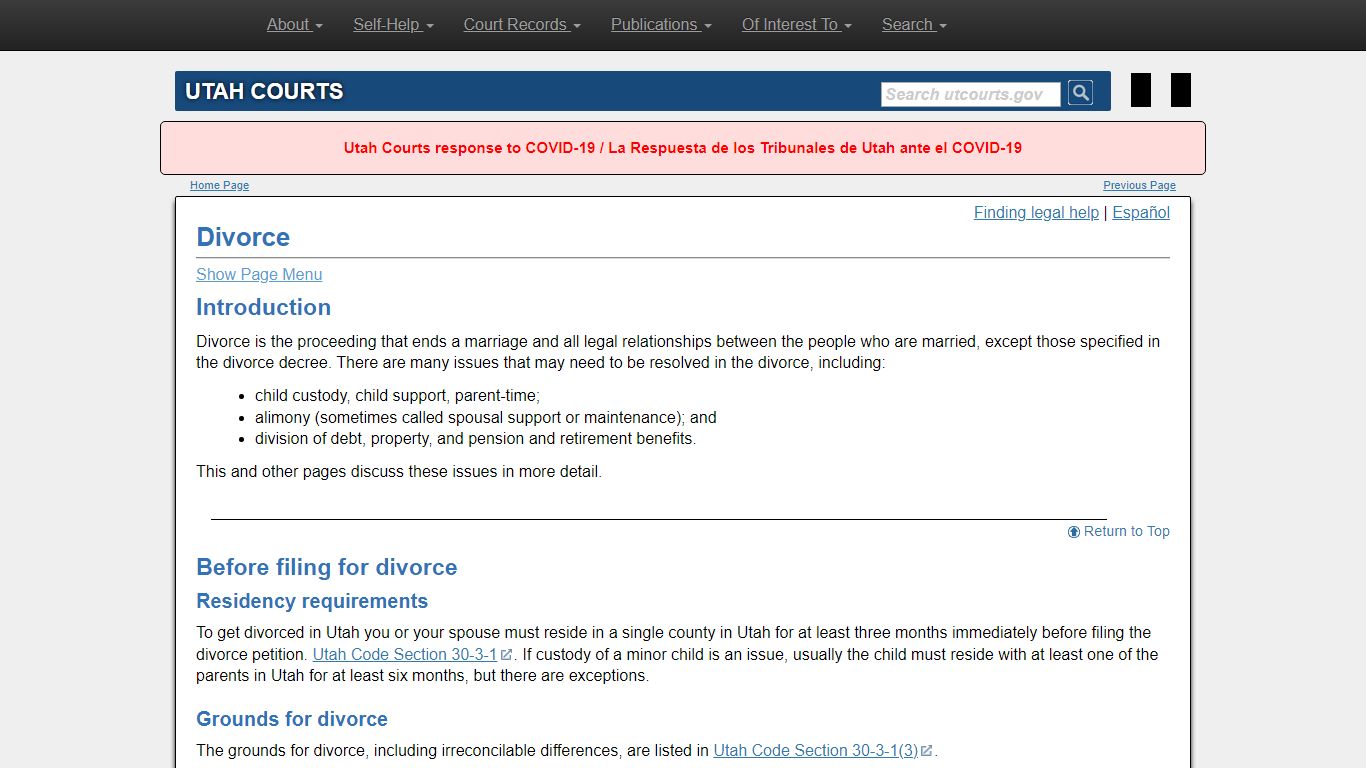Click the bullet about alimony
This screenshot has width=1366, height=768.
(486, 418)
